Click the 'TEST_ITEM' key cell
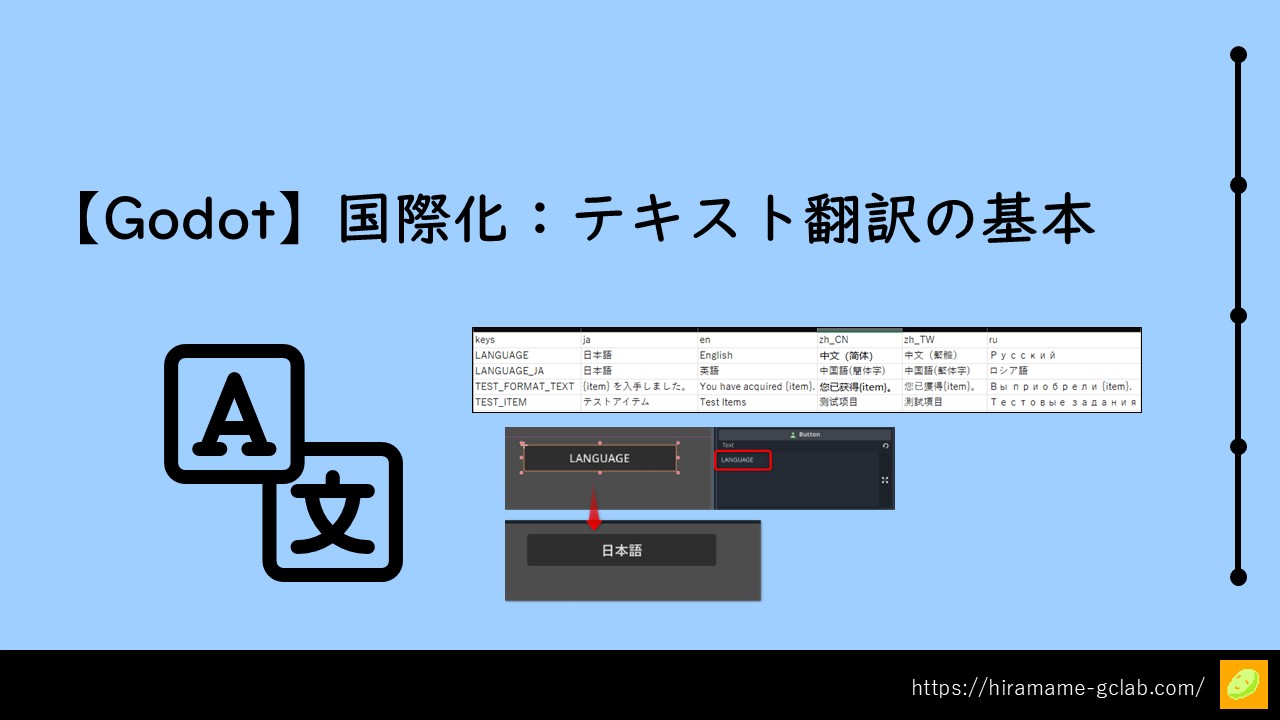Screen dimensions: 1280x720 coord(526,402)
